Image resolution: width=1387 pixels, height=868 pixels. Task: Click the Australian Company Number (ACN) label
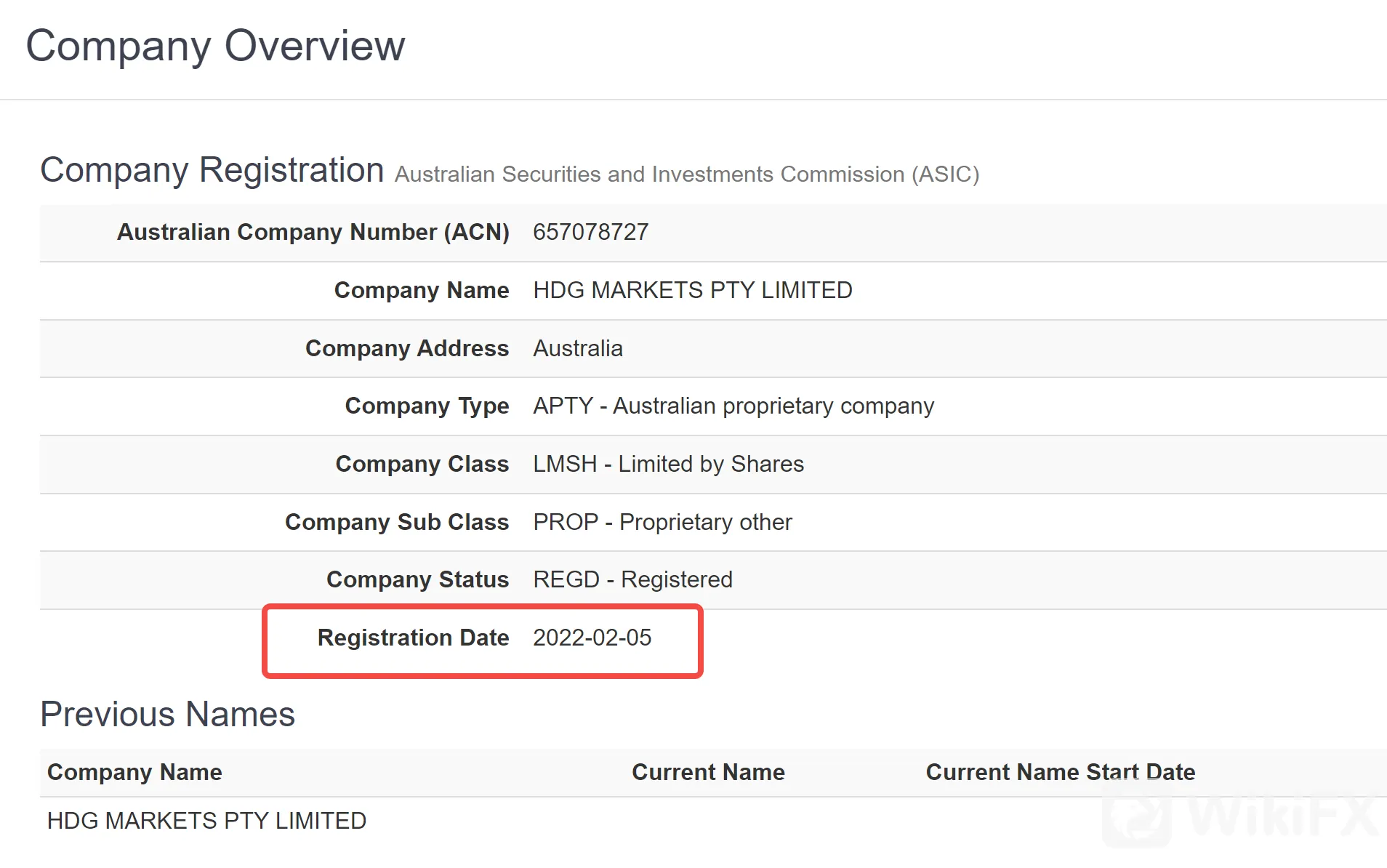(x=313, y=232)
